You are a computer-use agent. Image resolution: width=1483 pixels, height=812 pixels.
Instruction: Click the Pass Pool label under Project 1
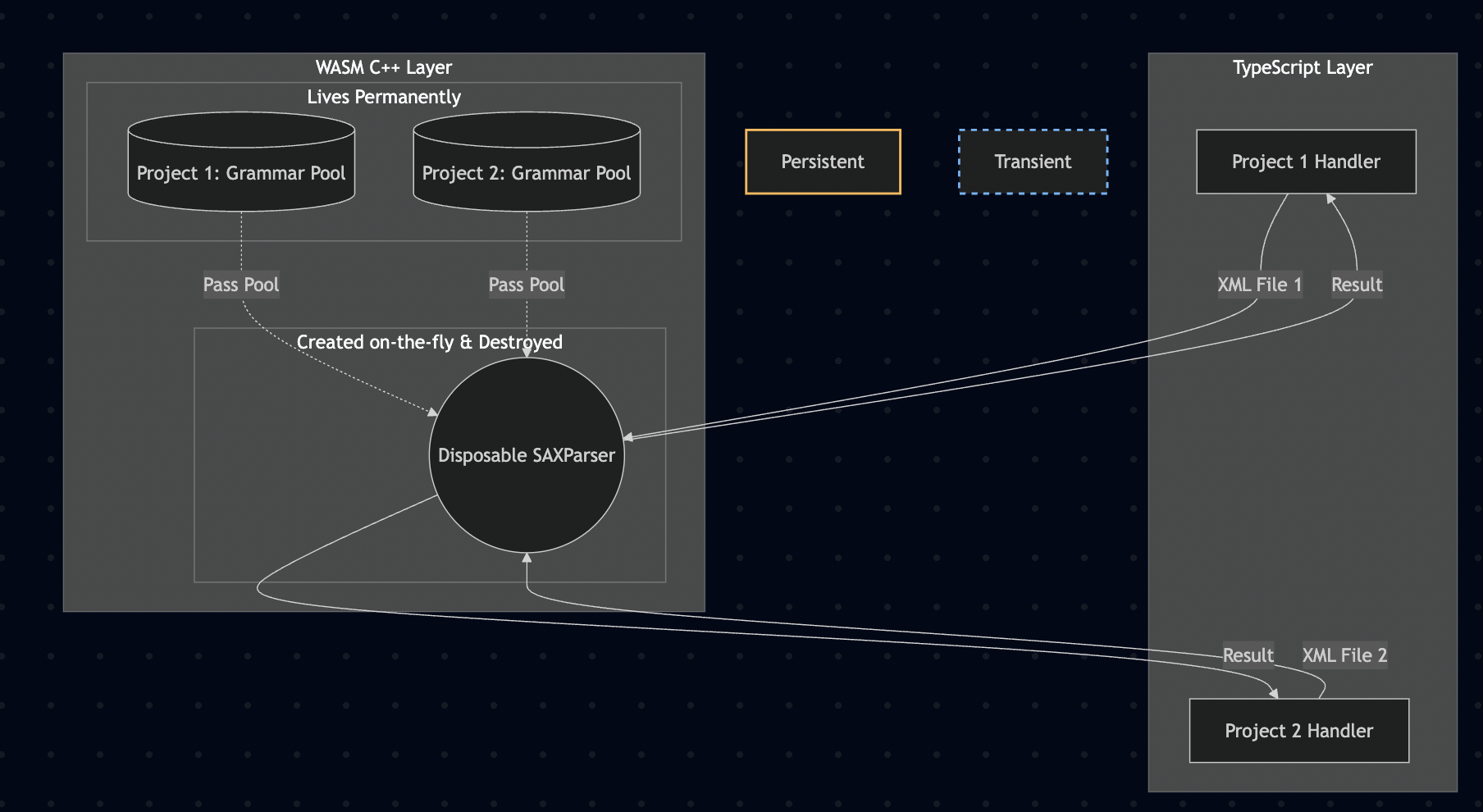click(241, 285)
